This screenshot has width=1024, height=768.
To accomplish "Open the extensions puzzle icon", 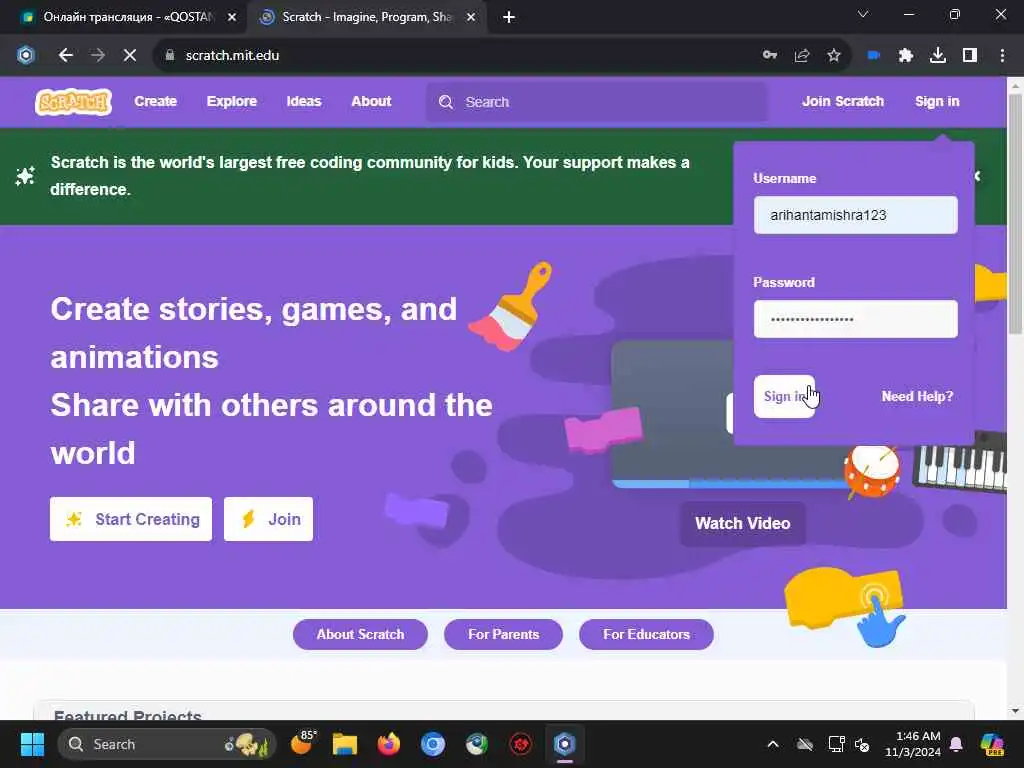I will 905,56.
